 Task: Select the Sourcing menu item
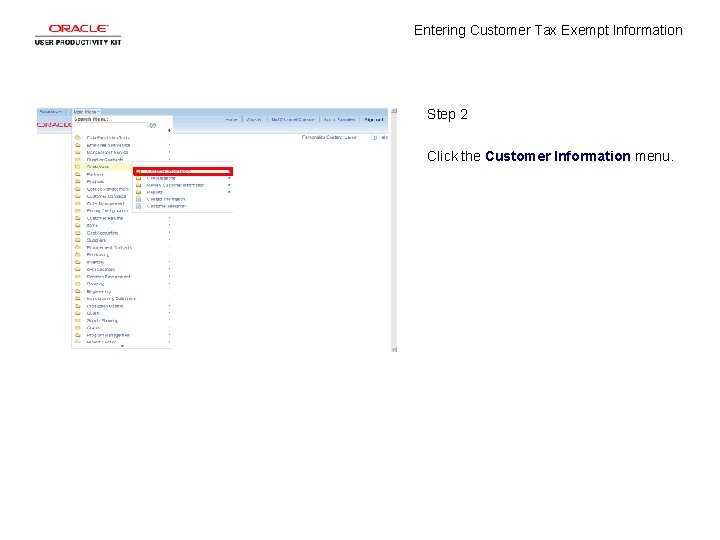click(95, 284)
